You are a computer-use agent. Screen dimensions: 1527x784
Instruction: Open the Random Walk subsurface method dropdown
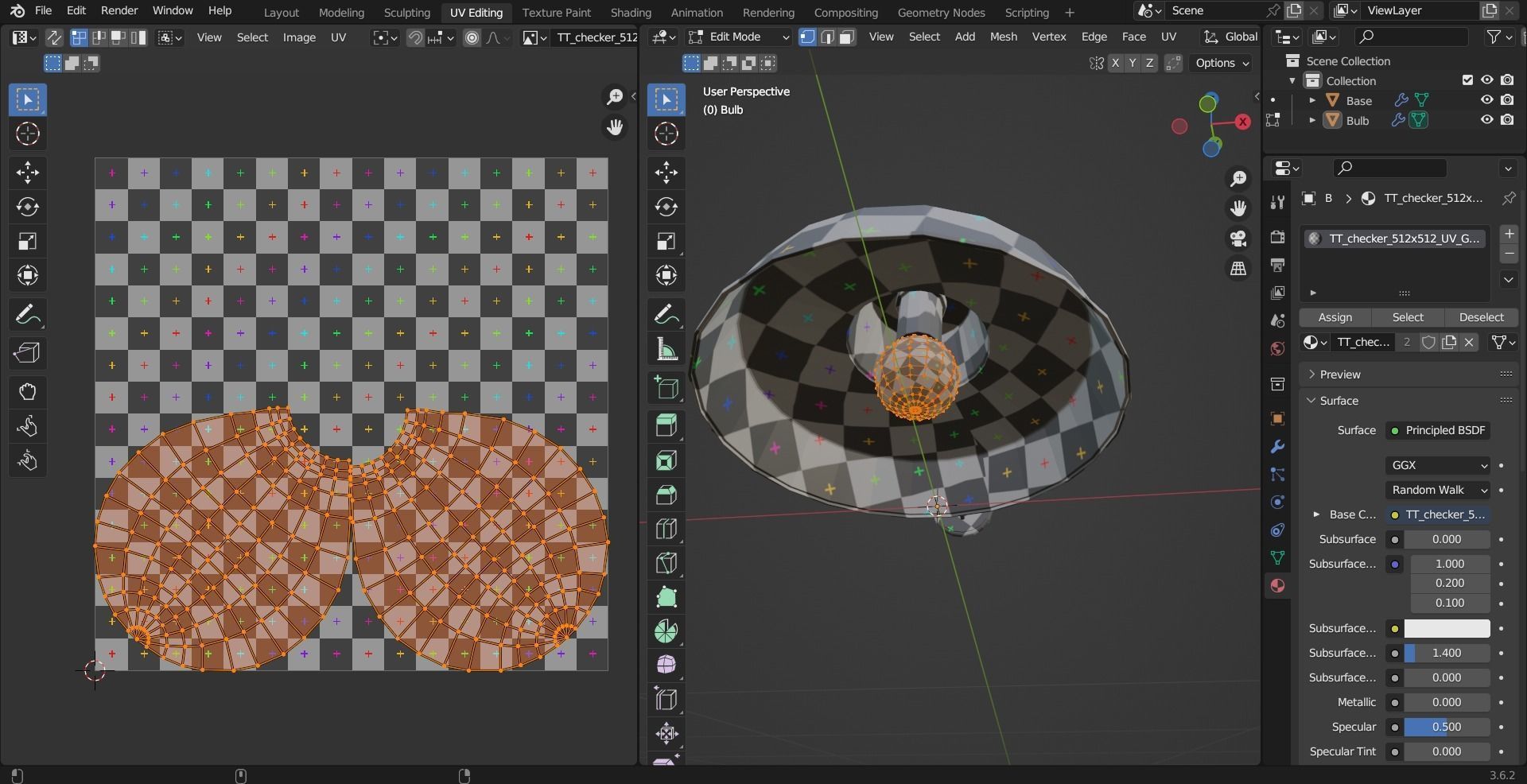pyautogui.click(x=1438, y=490)
